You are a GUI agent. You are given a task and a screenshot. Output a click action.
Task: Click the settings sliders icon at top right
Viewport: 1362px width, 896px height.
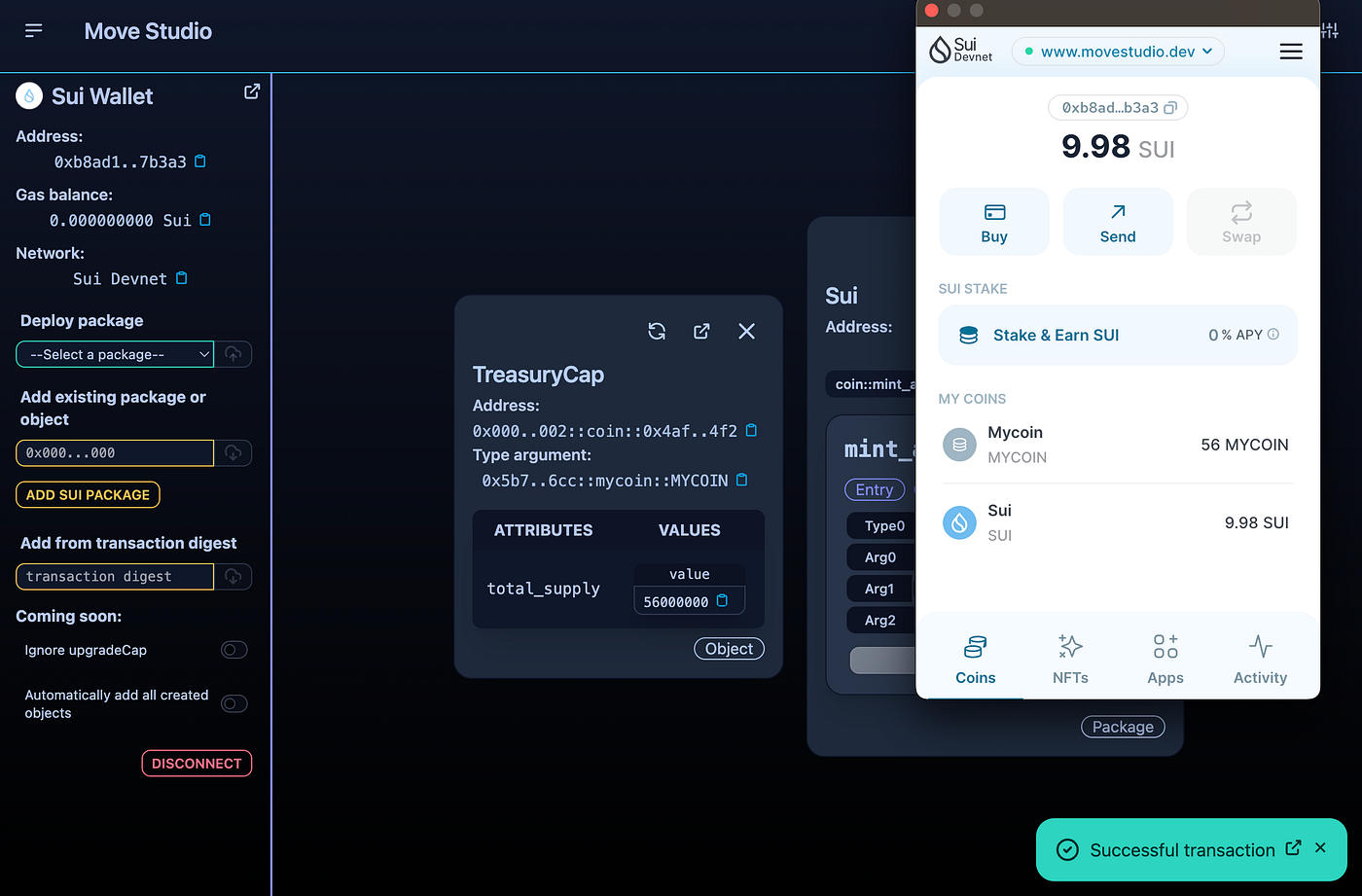(1330, 31)
